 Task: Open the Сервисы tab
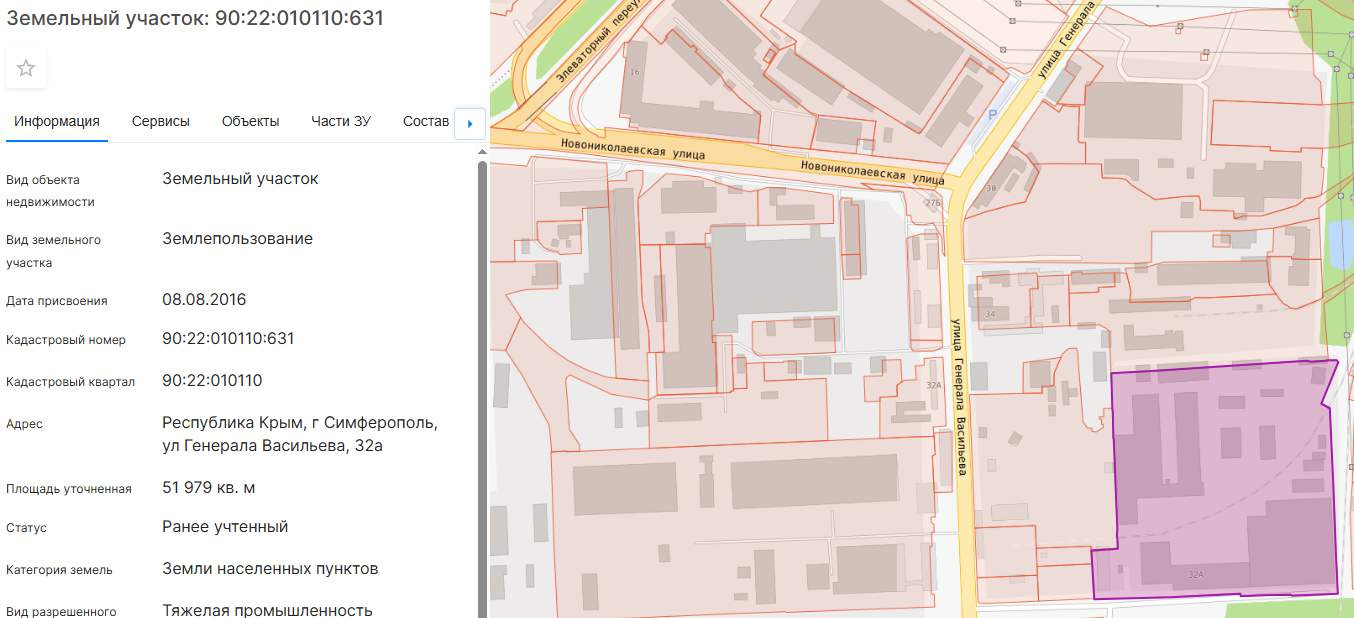click(160, 121)
